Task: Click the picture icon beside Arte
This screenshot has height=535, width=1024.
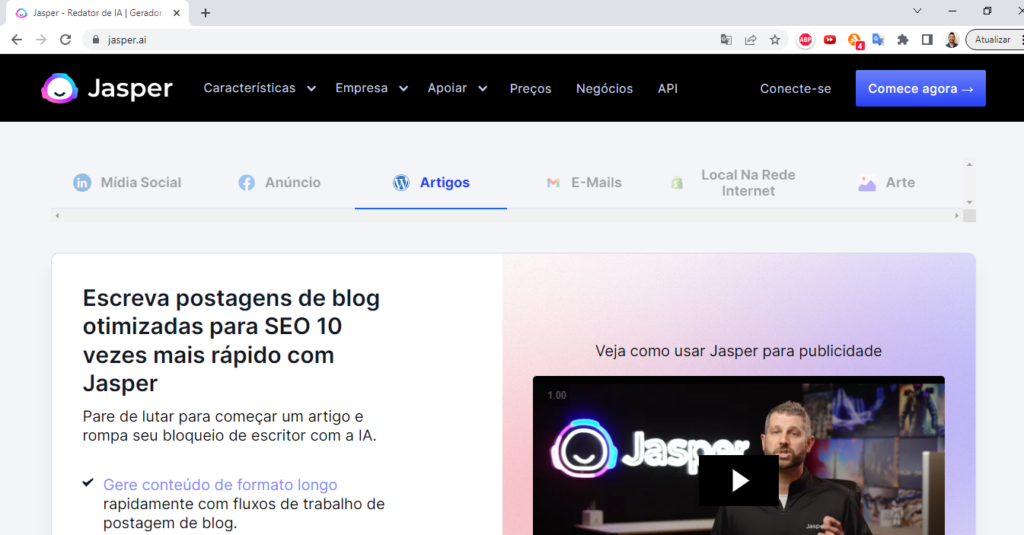Action: [x=867, y=183]
